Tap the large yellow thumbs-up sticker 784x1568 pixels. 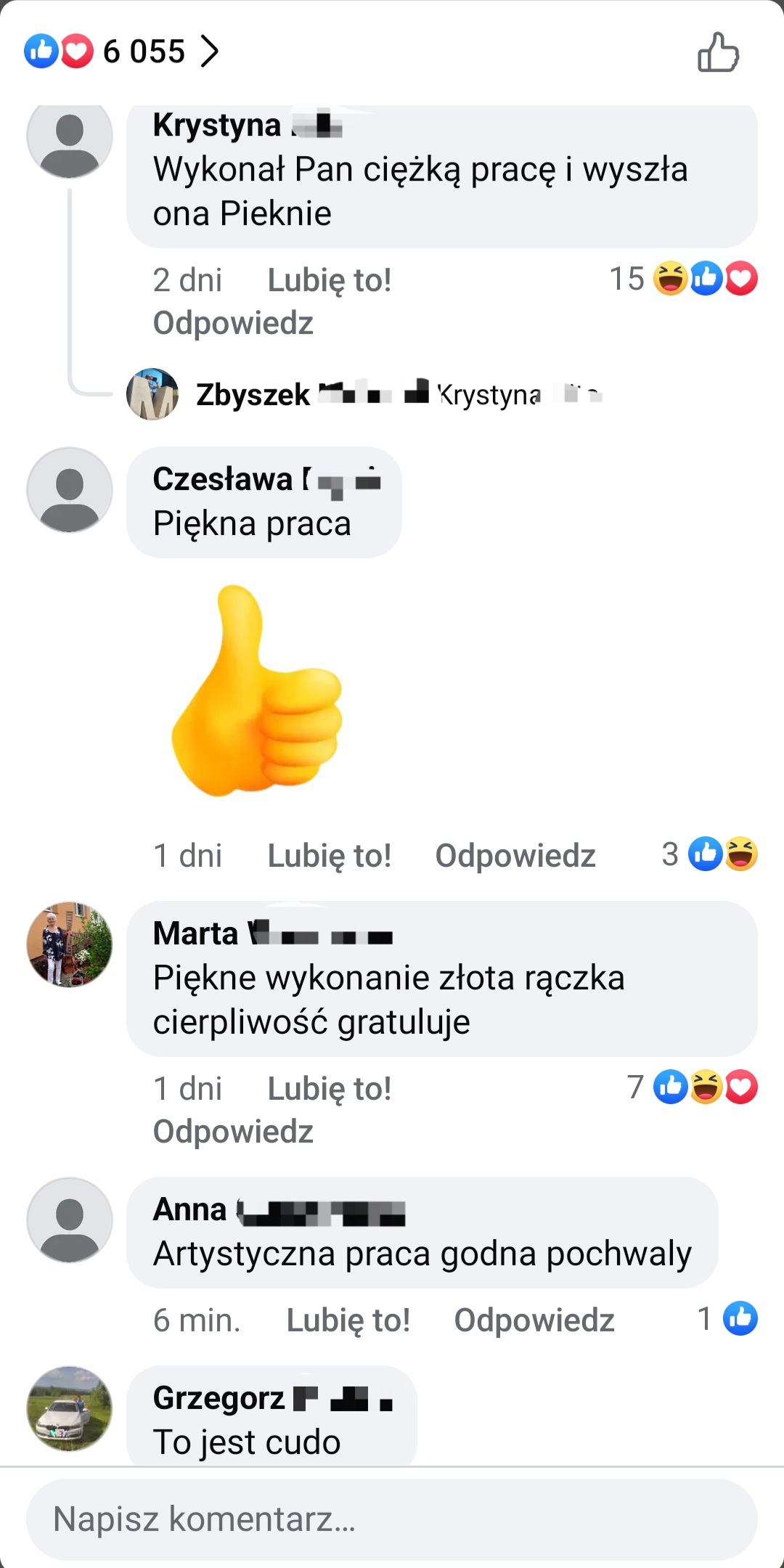click(257, 690)
